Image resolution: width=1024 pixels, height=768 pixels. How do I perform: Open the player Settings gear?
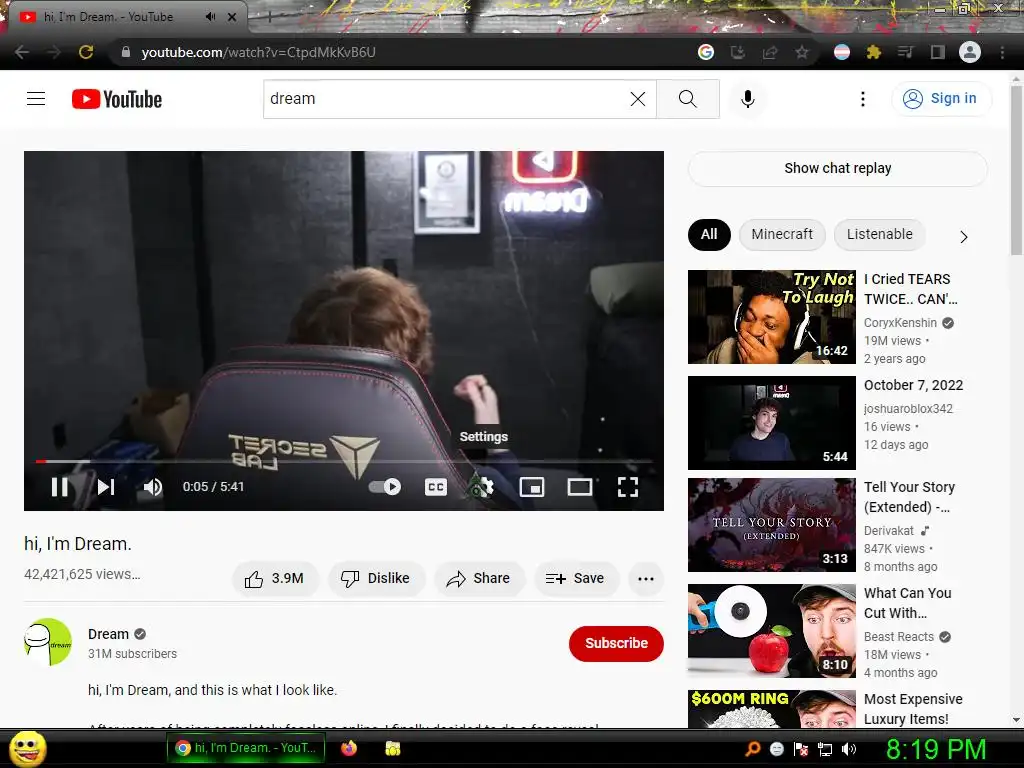pos(483,487)
